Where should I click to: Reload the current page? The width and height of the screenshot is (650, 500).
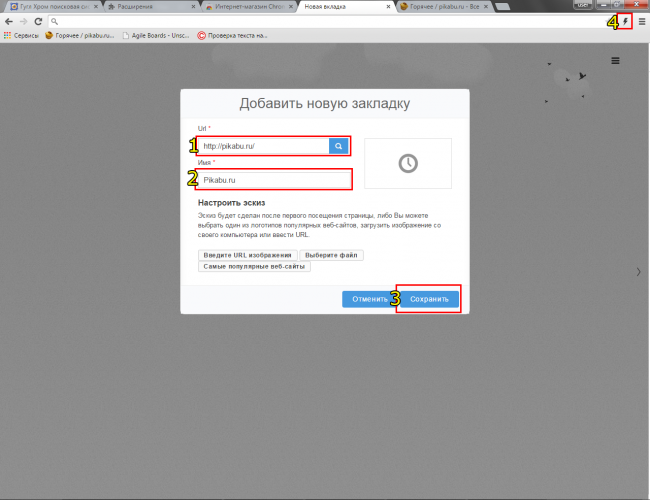(38, 22)
